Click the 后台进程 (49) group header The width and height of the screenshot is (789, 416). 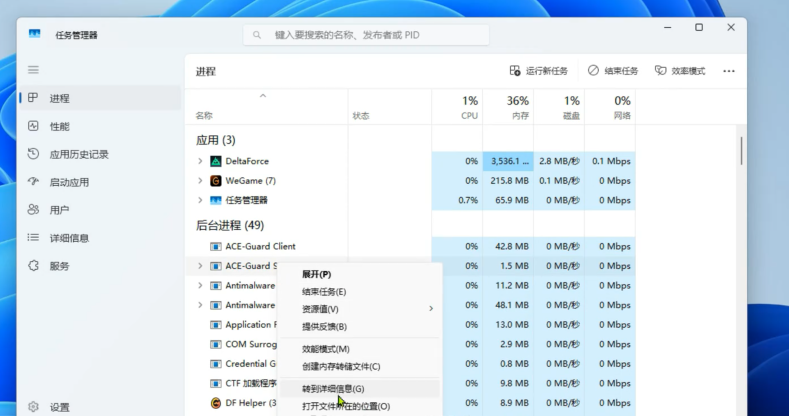coord(230,225)
